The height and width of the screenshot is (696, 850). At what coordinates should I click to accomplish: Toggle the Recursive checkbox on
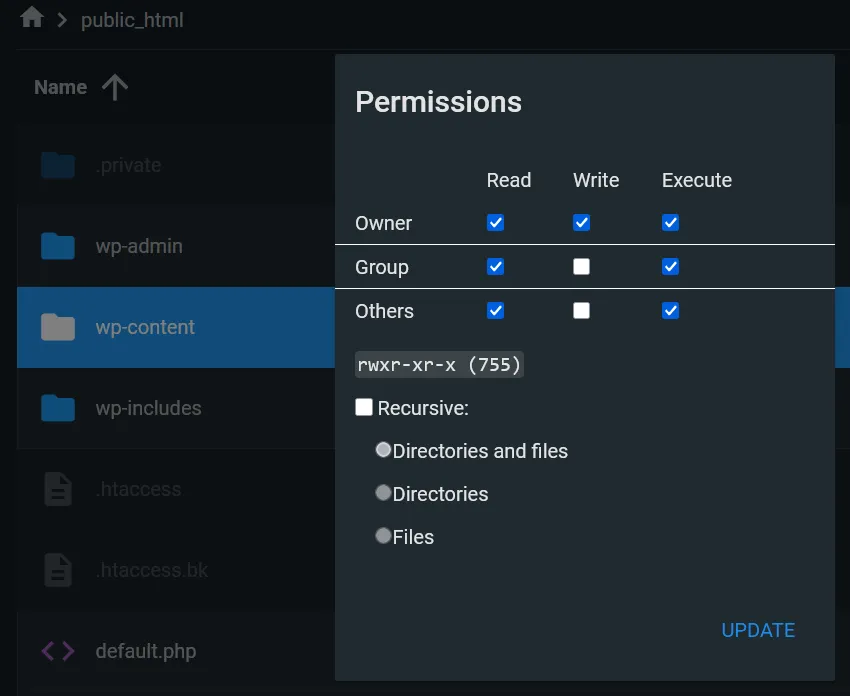coord(364,407)
